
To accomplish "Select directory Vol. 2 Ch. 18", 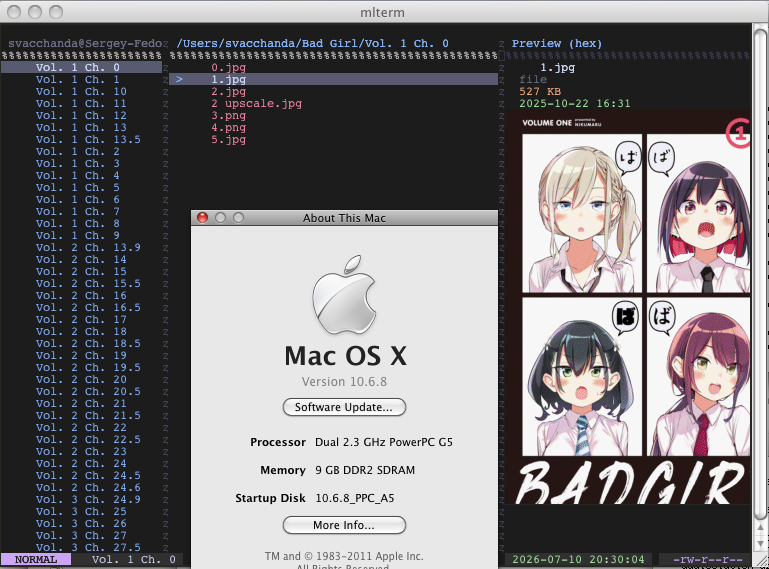I will [81, 332].
